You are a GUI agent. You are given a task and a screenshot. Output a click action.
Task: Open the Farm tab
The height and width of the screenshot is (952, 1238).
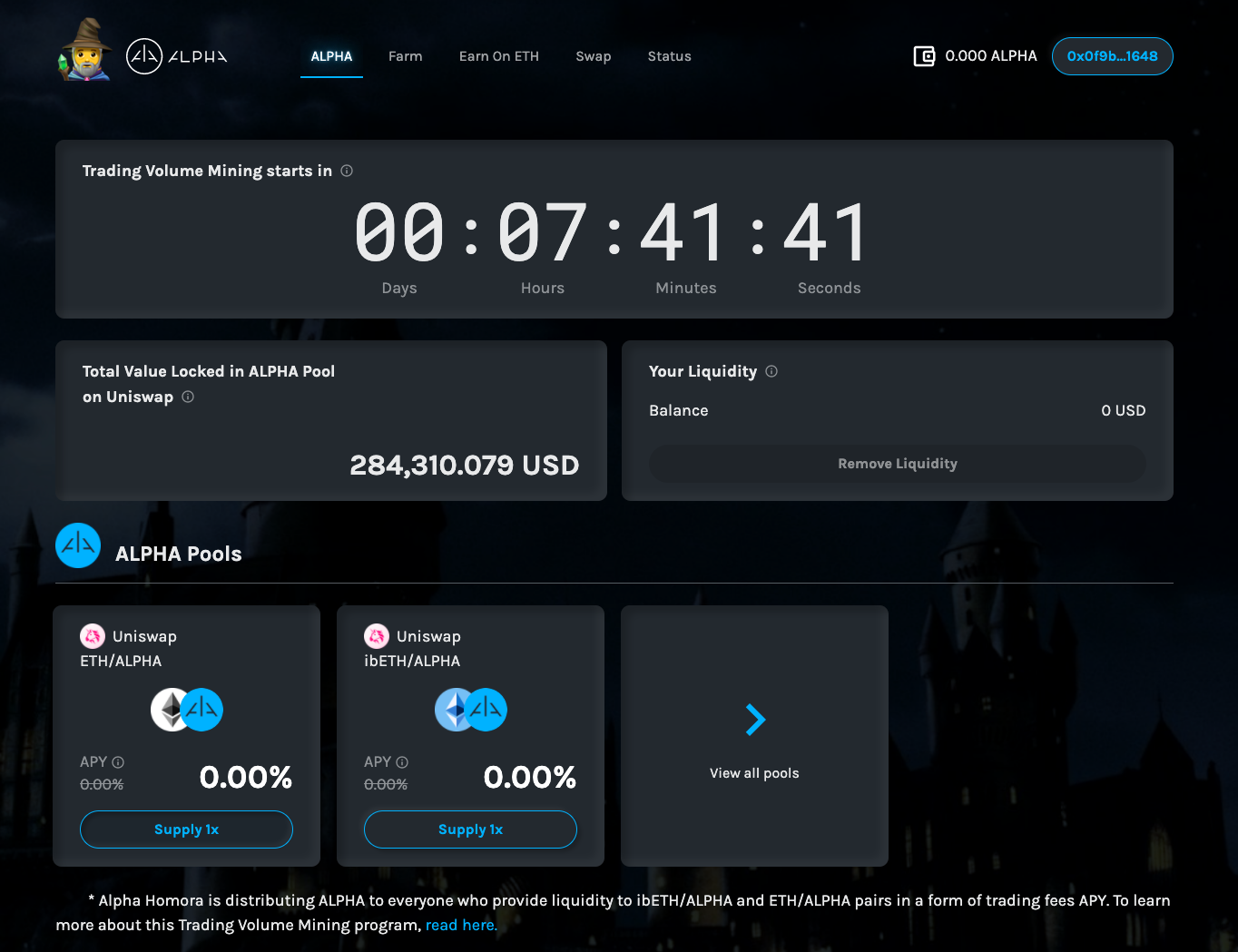(406, 56)
